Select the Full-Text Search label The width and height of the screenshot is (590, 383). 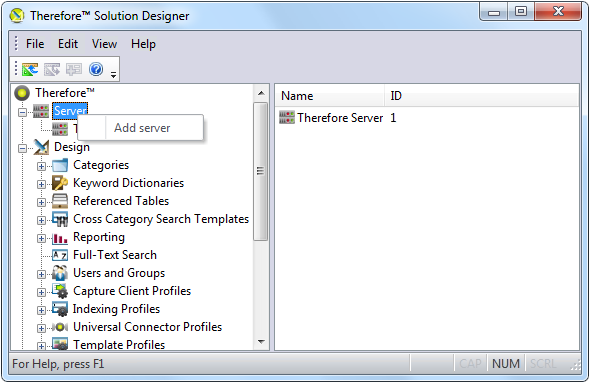click(115, 255)
